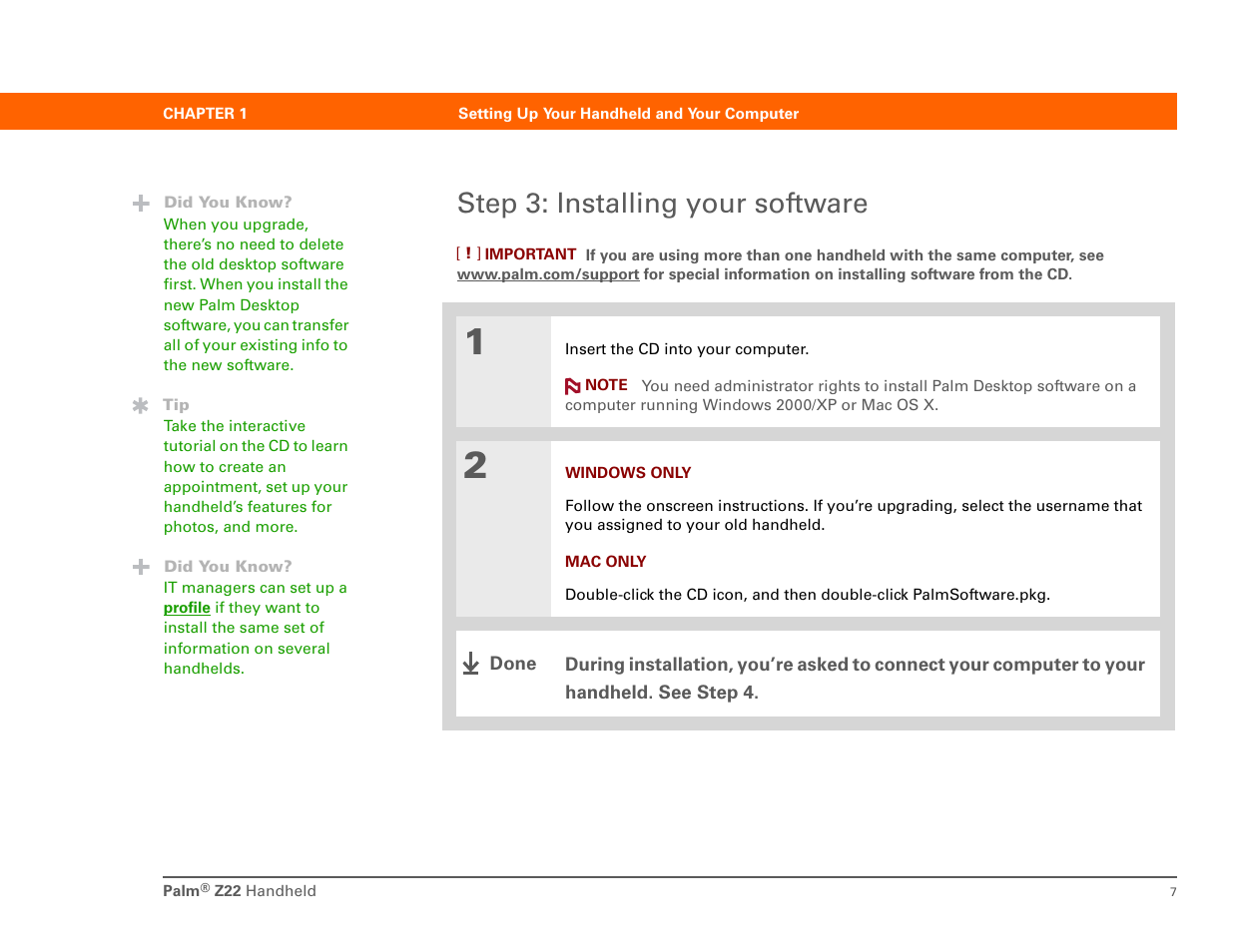This screenshot has width=1233, height=952.
Task: Click the plus icon beside first Did You Know
Action: pos(141,204)
